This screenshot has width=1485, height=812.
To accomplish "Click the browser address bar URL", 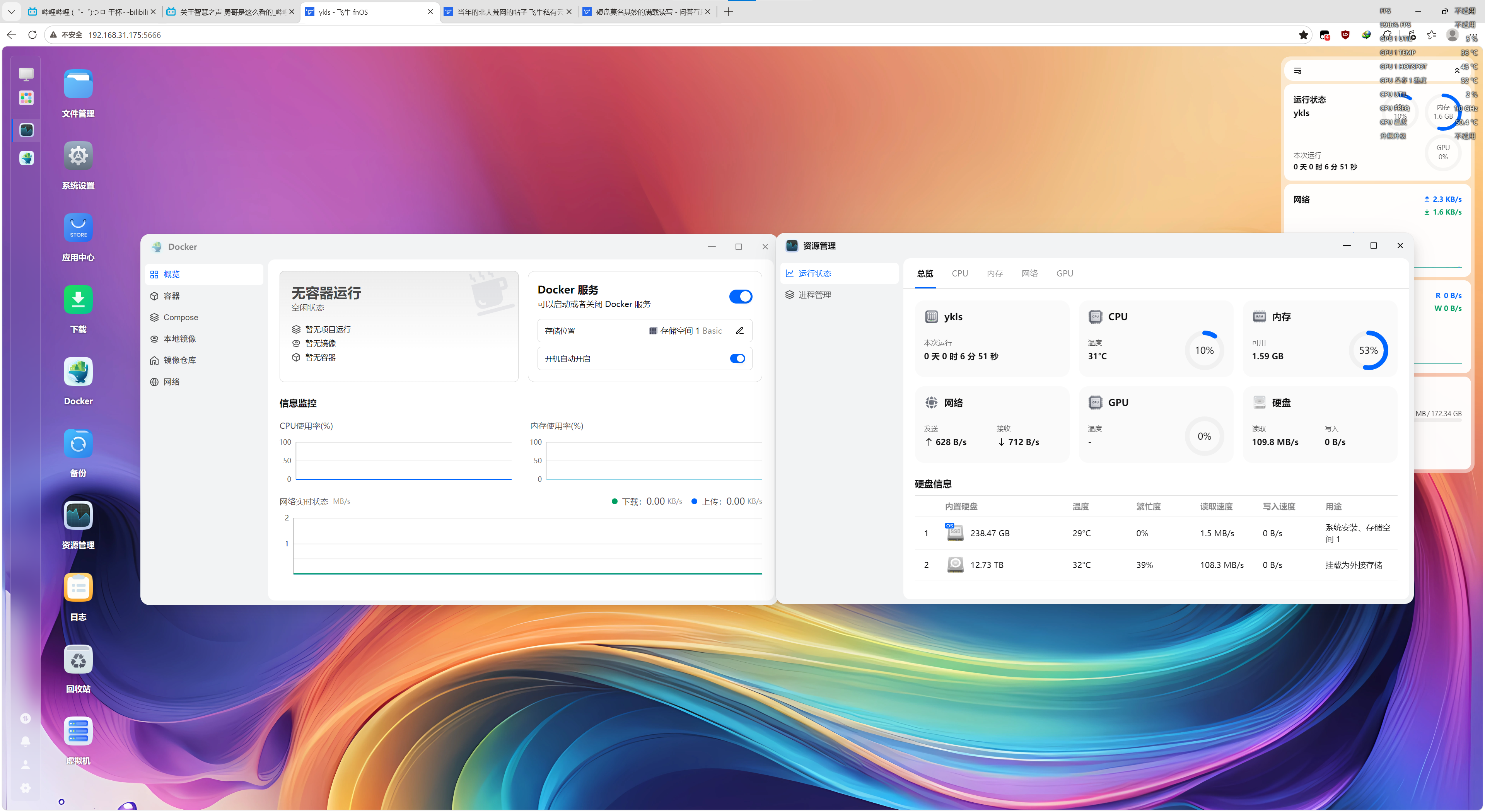I will coord(125,35).
